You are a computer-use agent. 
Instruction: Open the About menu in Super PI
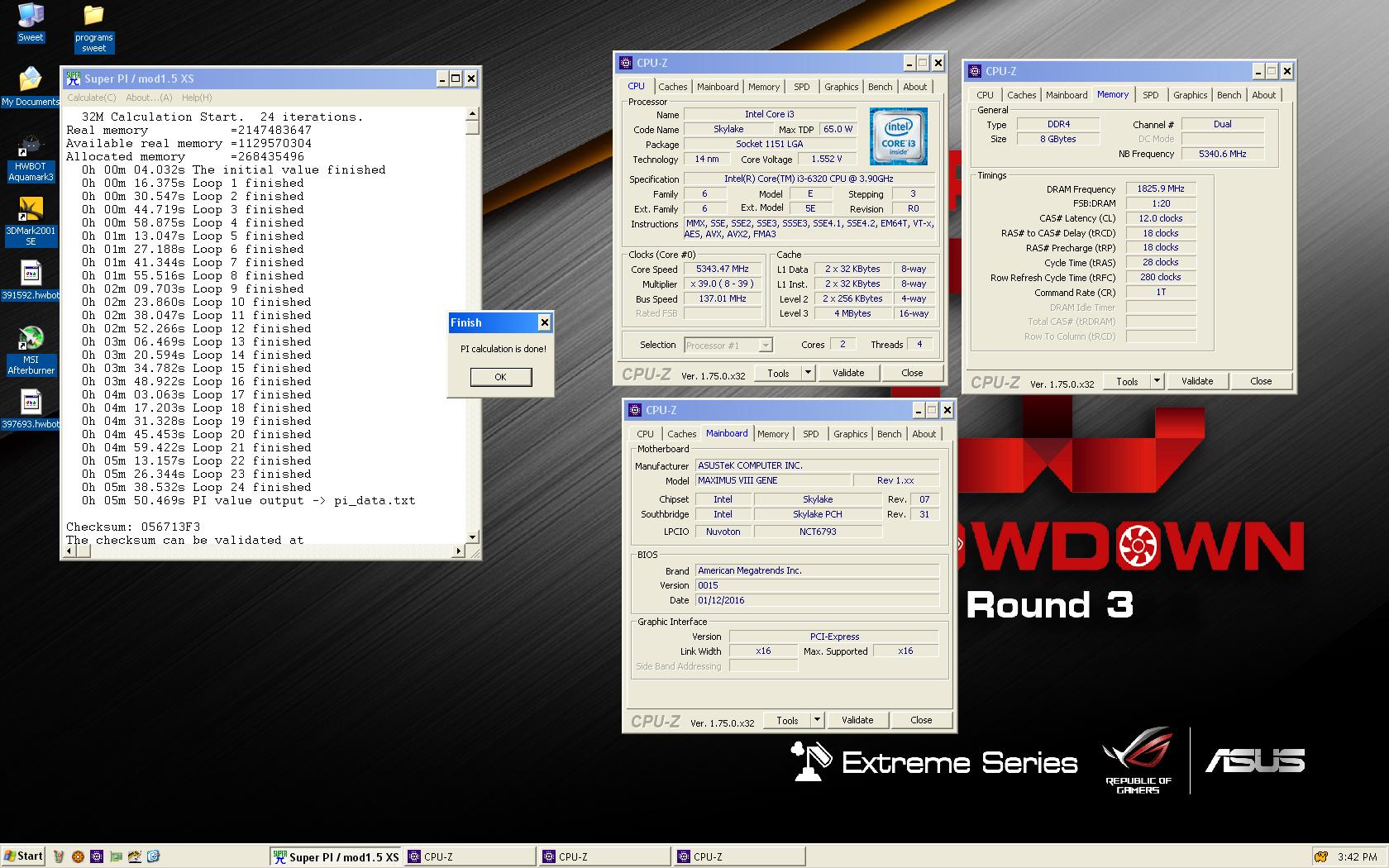tap(149, 98)
